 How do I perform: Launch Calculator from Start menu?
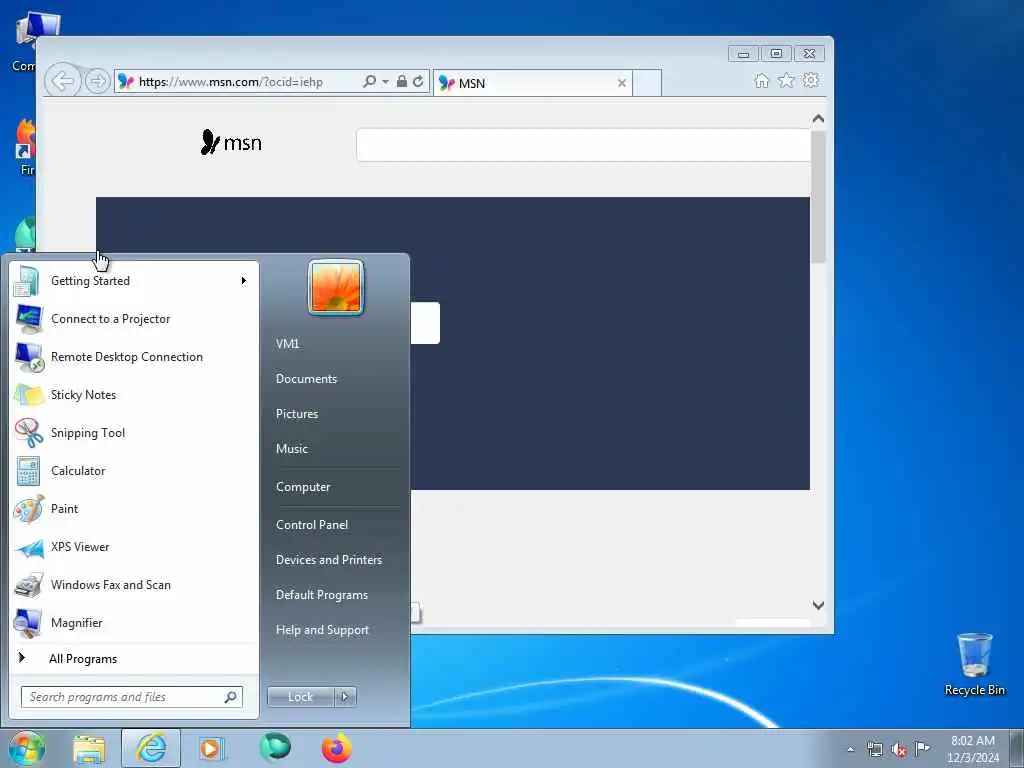pyautogui.click(x=134, y=470)
